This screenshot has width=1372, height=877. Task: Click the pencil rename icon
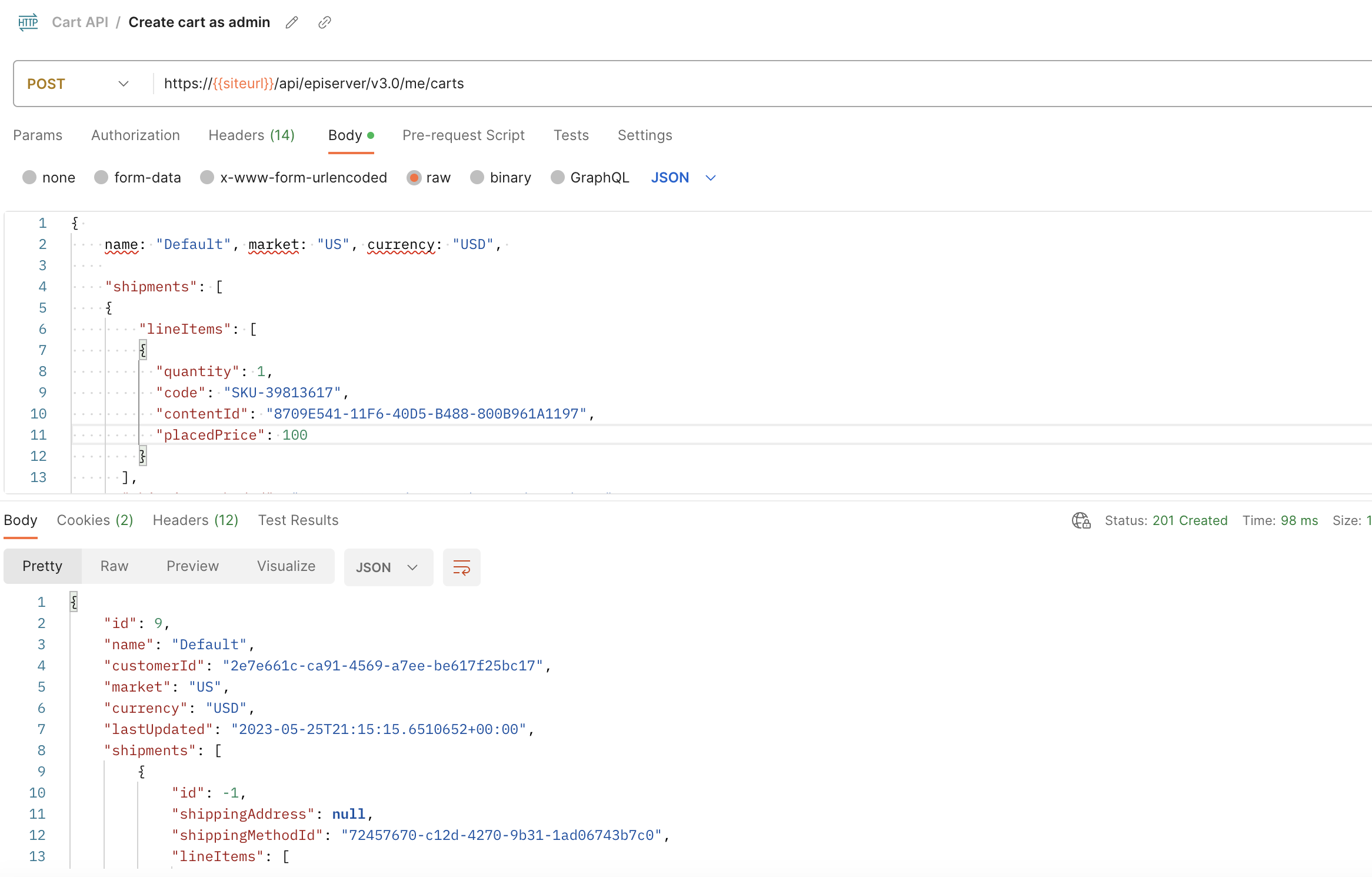[292, 22]
